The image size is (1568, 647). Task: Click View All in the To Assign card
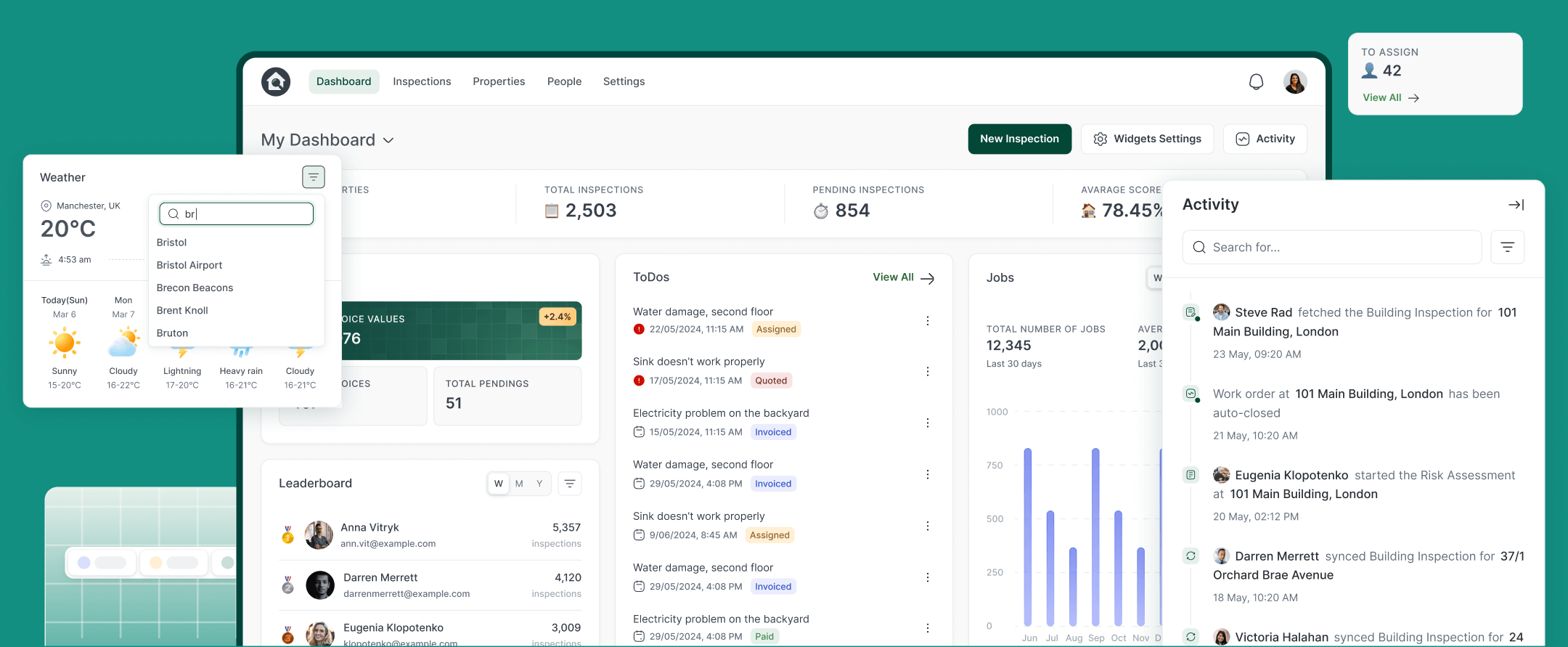tap(1391, 97)
